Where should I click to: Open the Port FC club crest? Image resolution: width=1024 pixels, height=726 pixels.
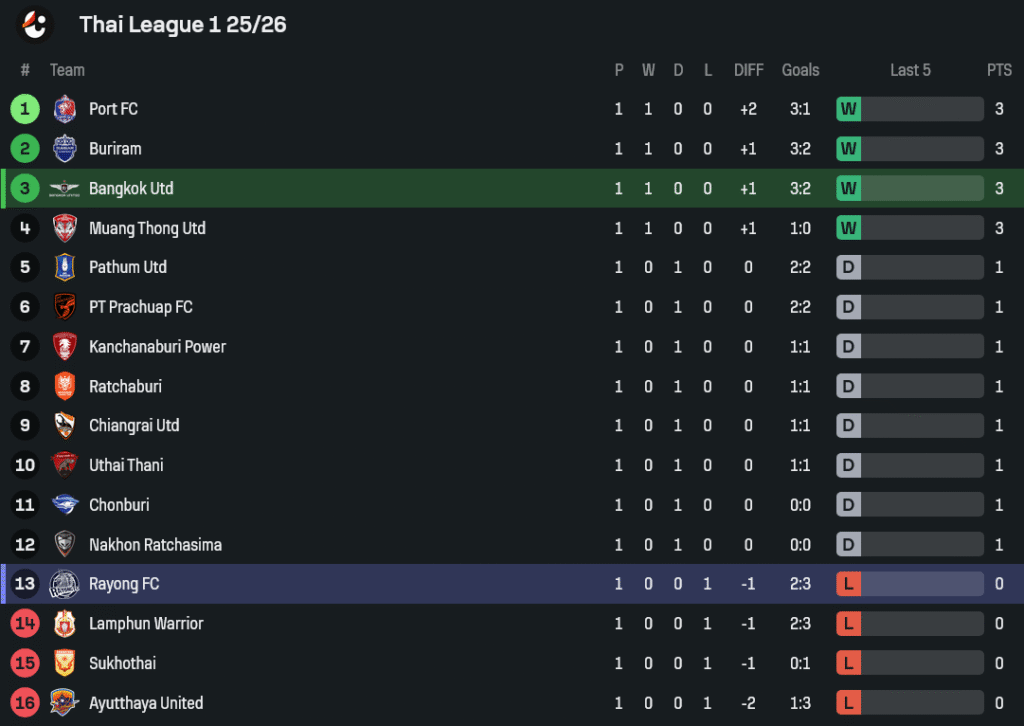tap(65, 109)
